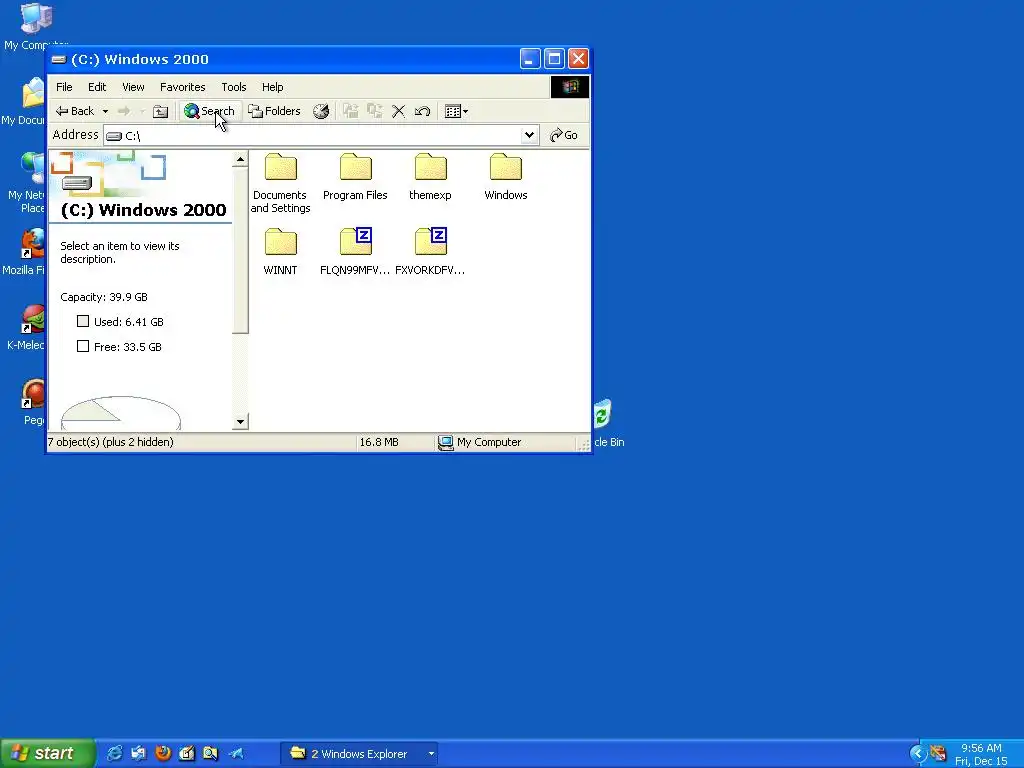1024x768 pixels.
Task: Open the Help menu
Action: coord(272,87)
